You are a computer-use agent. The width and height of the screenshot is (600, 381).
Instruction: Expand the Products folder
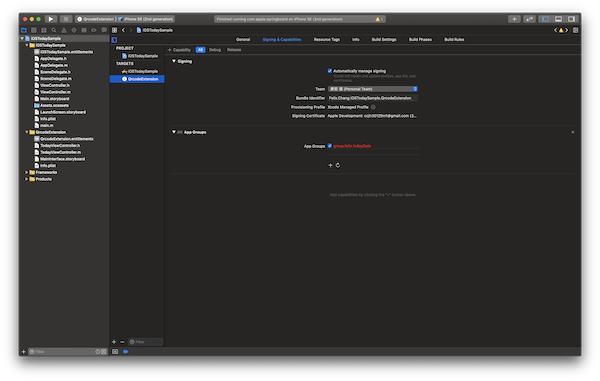click(27, 179)
